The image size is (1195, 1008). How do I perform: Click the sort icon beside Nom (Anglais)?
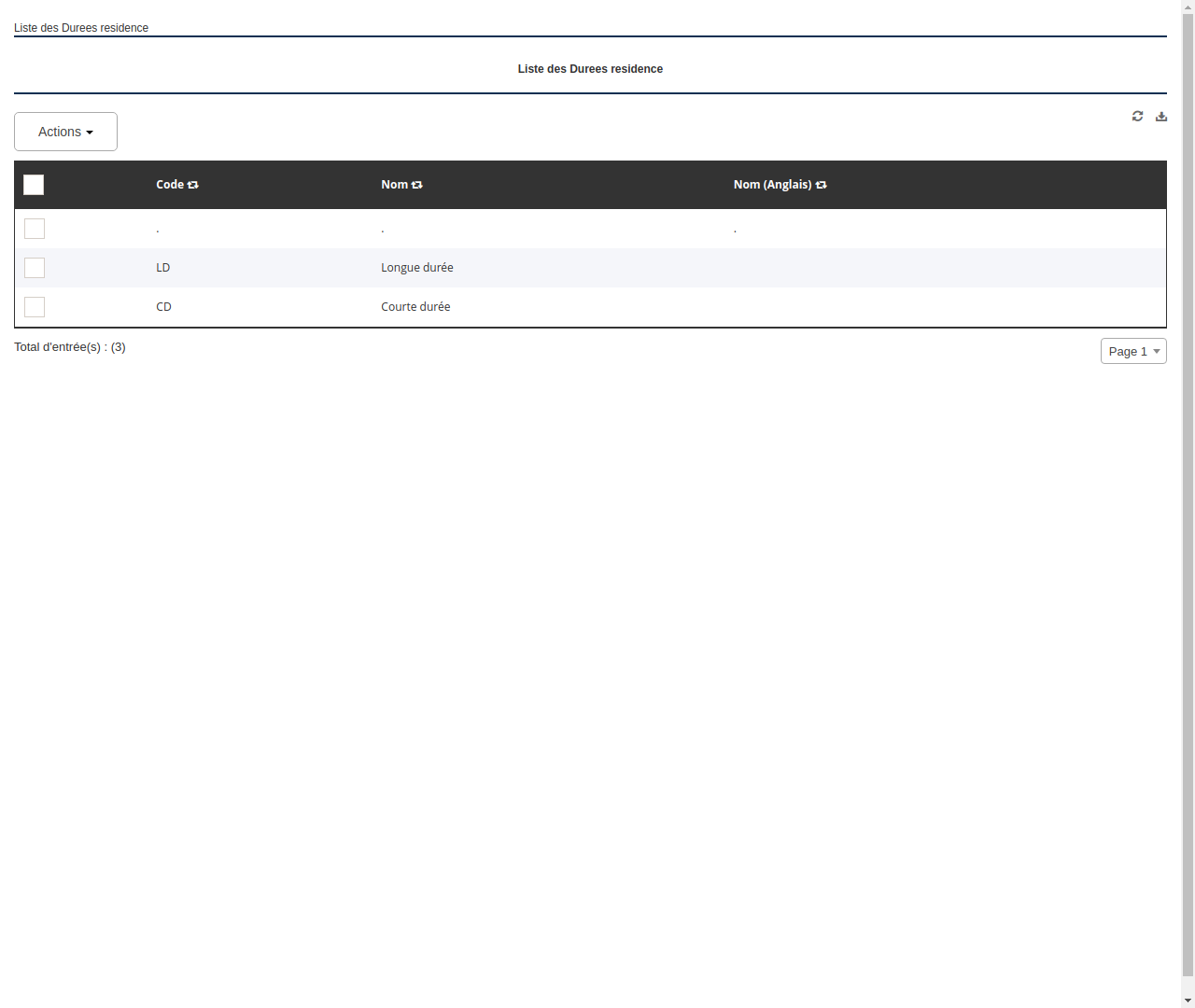tap(821, 184)
